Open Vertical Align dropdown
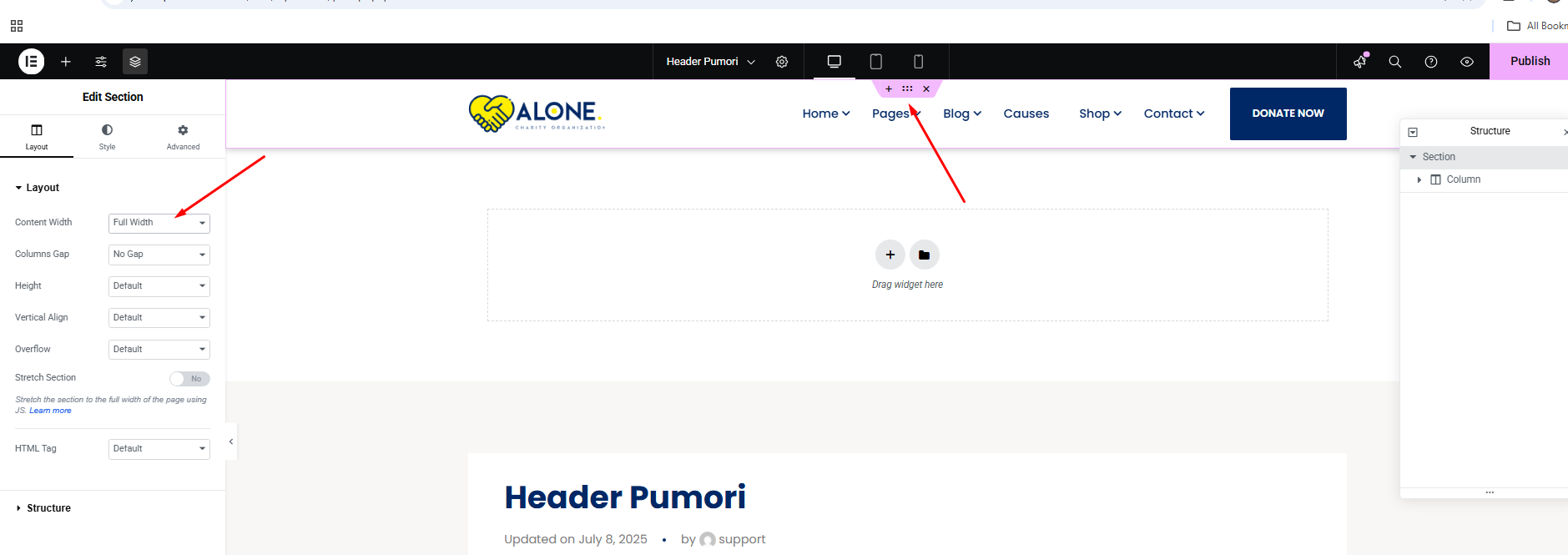The width and height of the screenshot is (1568, 555). [x=159, y=318]
